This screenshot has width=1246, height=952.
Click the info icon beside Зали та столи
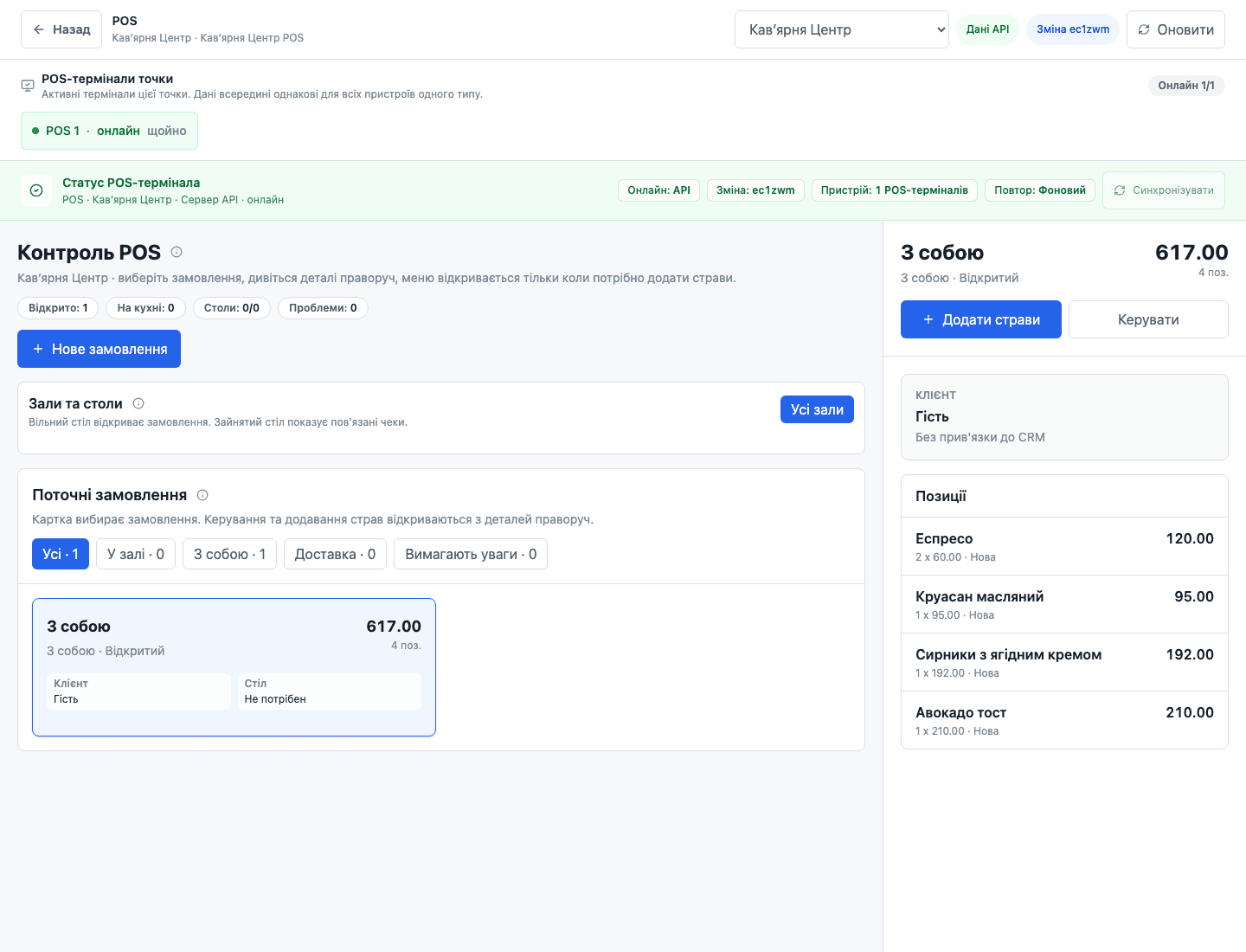tap(138, 403)
